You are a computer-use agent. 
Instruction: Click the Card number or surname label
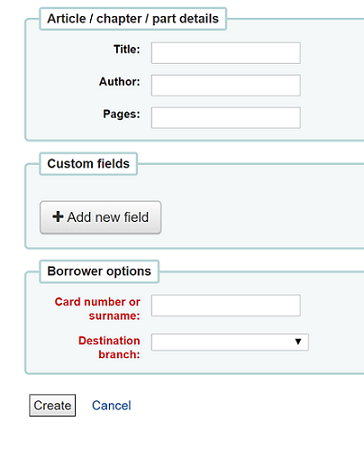click(97, 309)
